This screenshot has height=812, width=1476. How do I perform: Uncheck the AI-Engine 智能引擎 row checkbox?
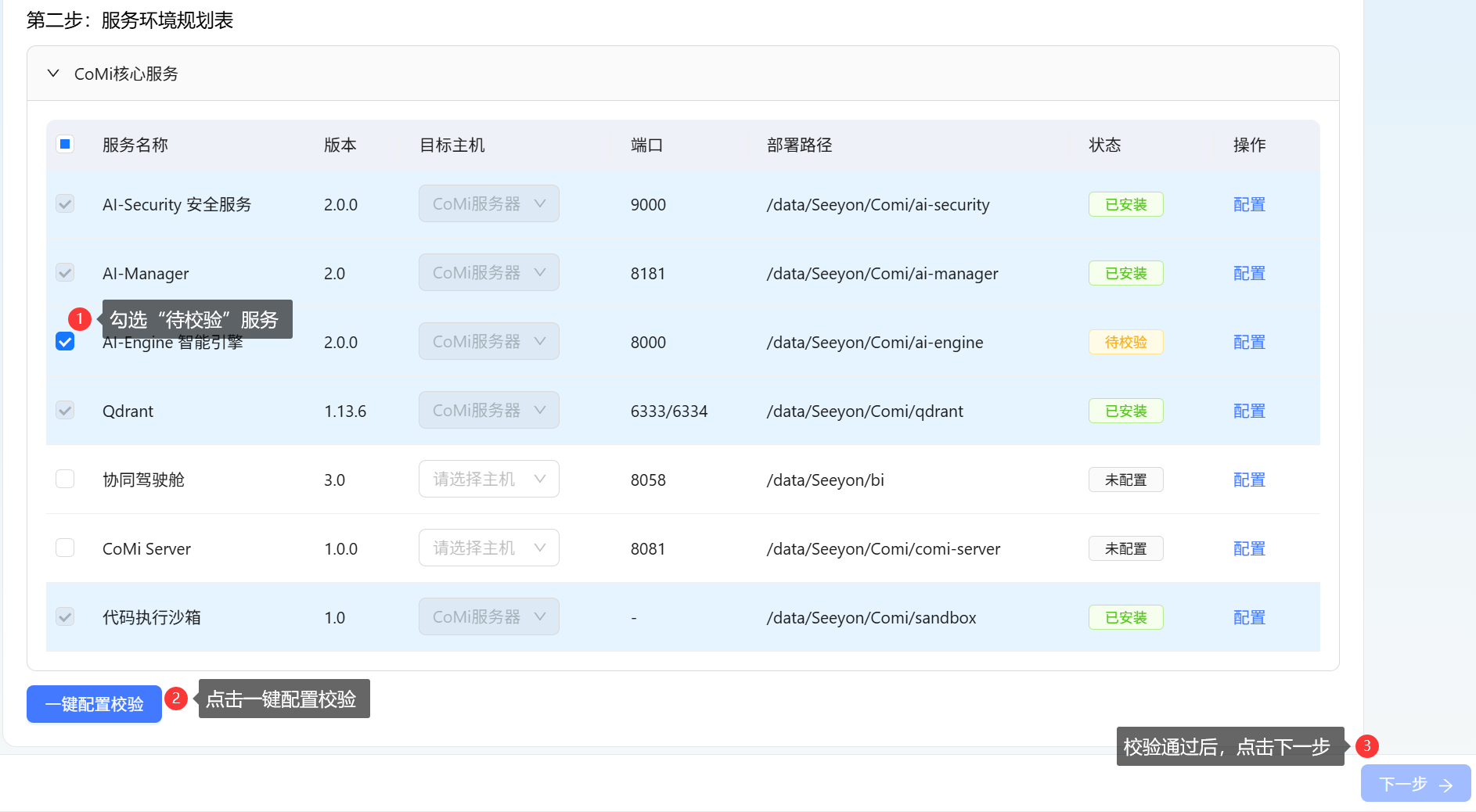click(x=65, y=342)
